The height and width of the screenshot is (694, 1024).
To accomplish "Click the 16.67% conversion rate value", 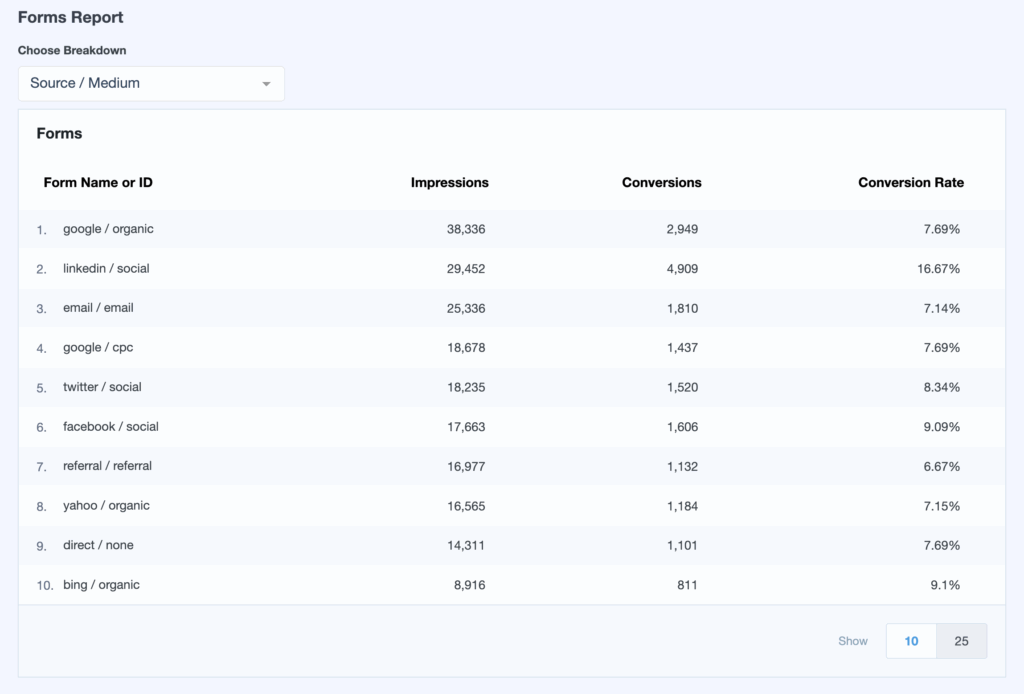I will click(939, 269).
